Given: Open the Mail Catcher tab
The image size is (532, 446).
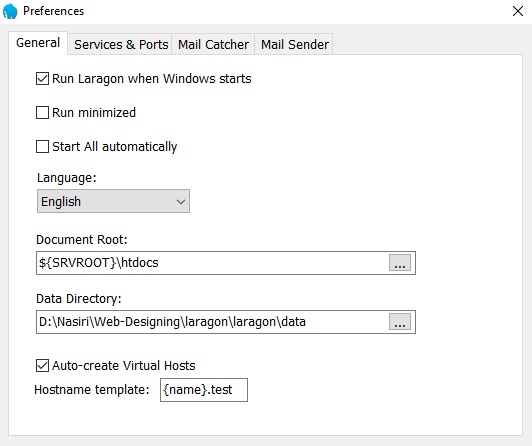Looking at the screenshot, I should pyautogui.click(x=213, y=44).
